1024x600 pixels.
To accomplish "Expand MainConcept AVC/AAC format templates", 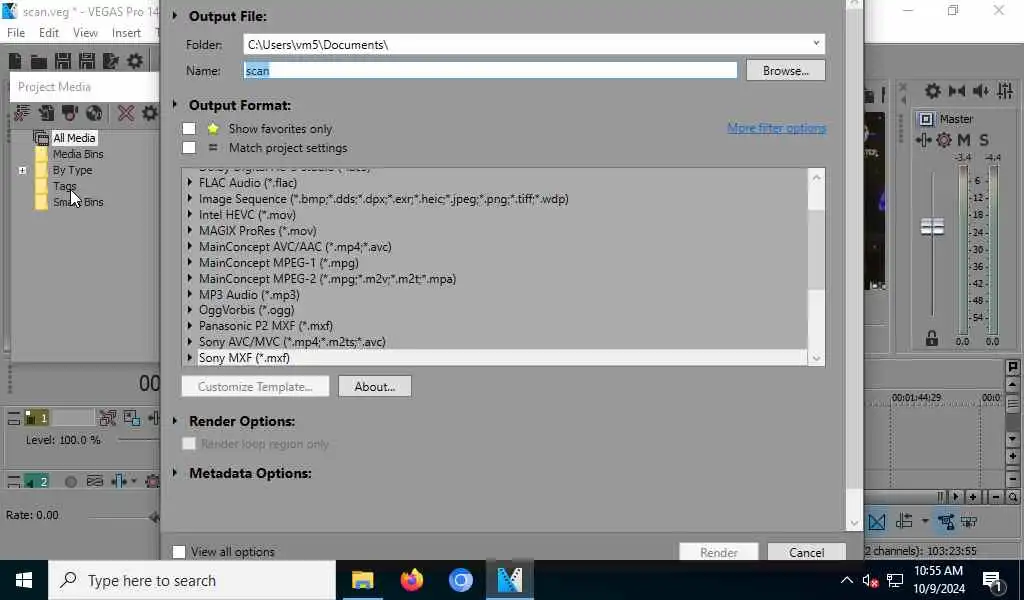I will pyautogui.click(x=190, y=246).
